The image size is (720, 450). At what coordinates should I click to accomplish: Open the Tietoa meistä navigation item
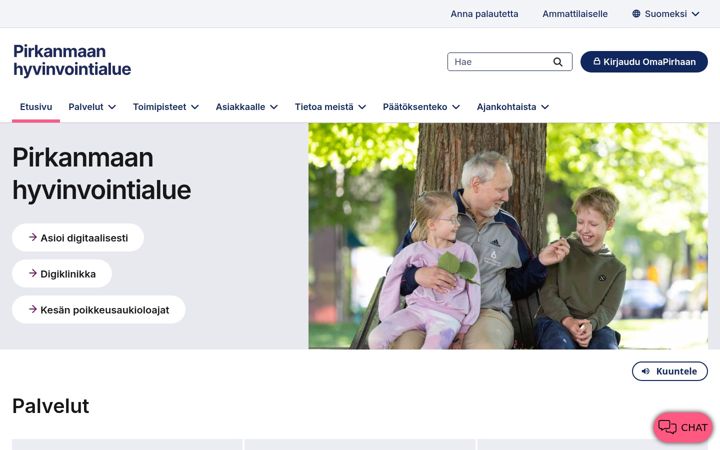point(324,107)
